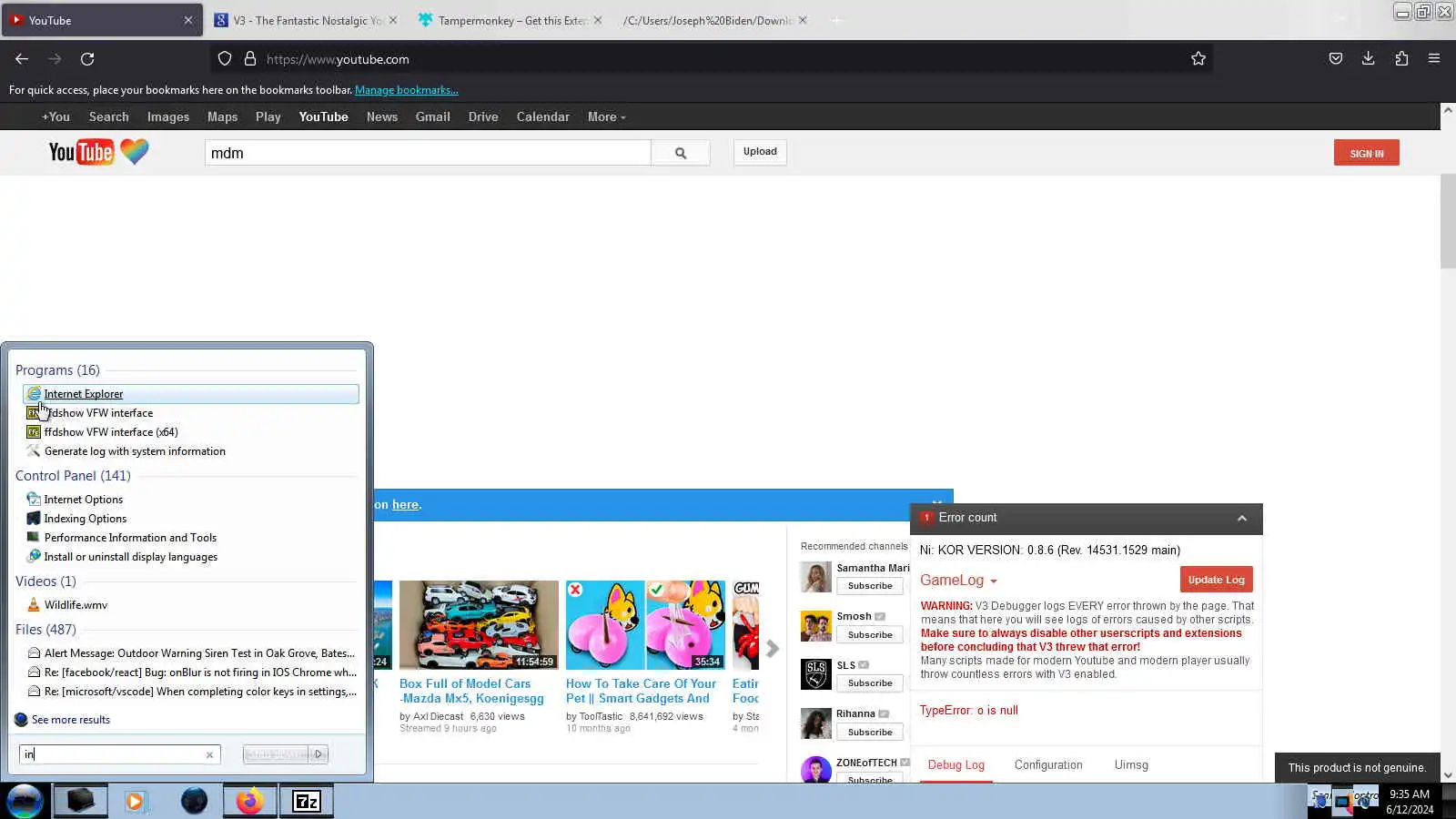Open the Uimsg tab in debugger
The height and width of the screenshot is (819, 1456).
1131,765
